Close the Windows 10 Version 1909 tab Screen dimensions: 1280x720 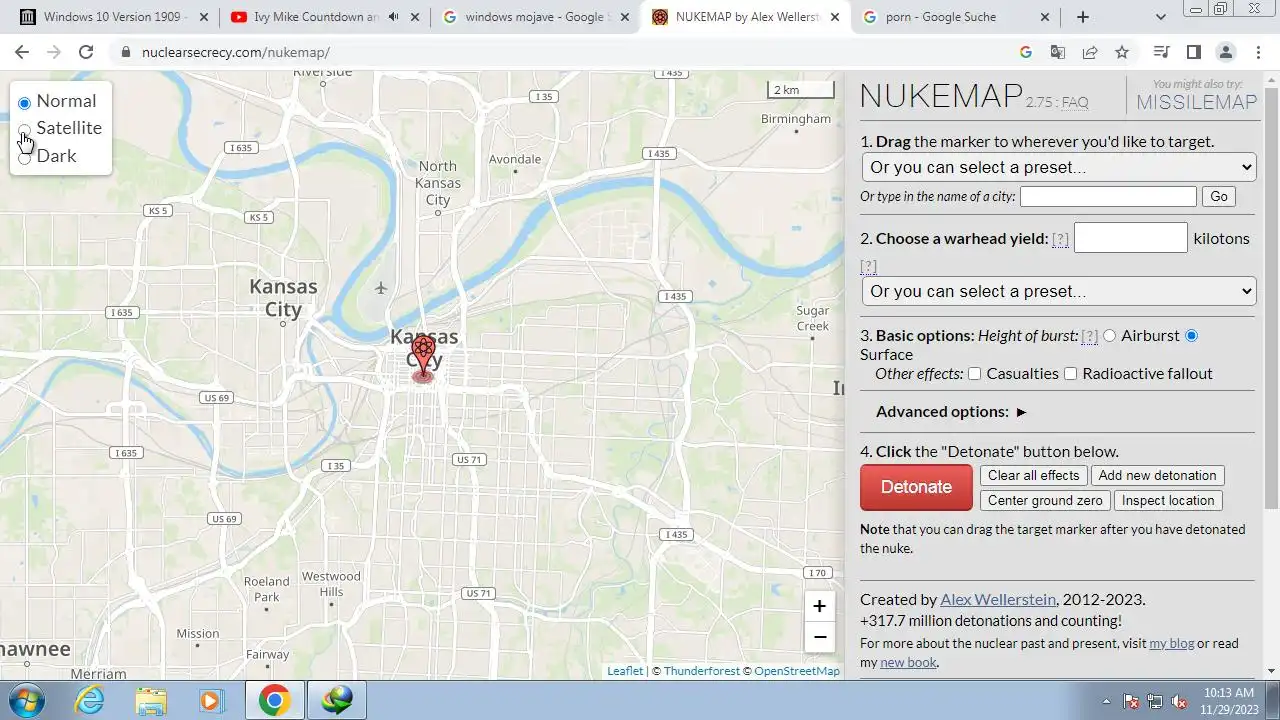point(204,17)
